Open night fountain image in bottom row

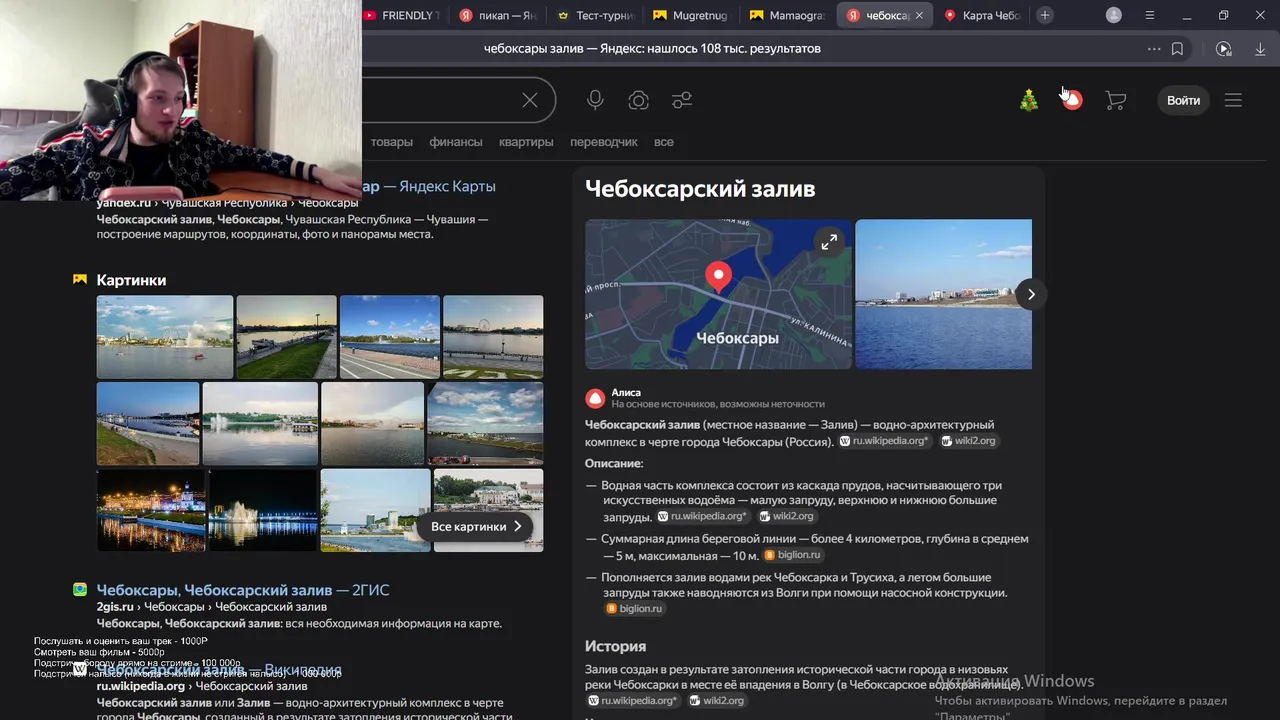[262, 510]
